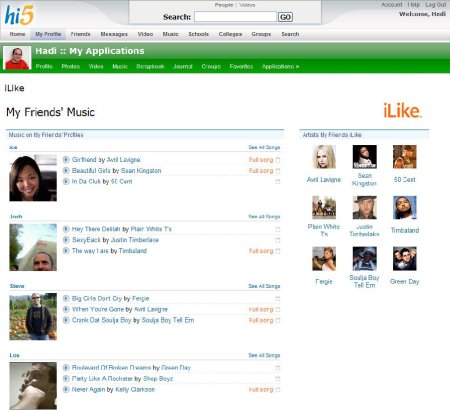Play Party Like A Rockstar

point(66,379)
